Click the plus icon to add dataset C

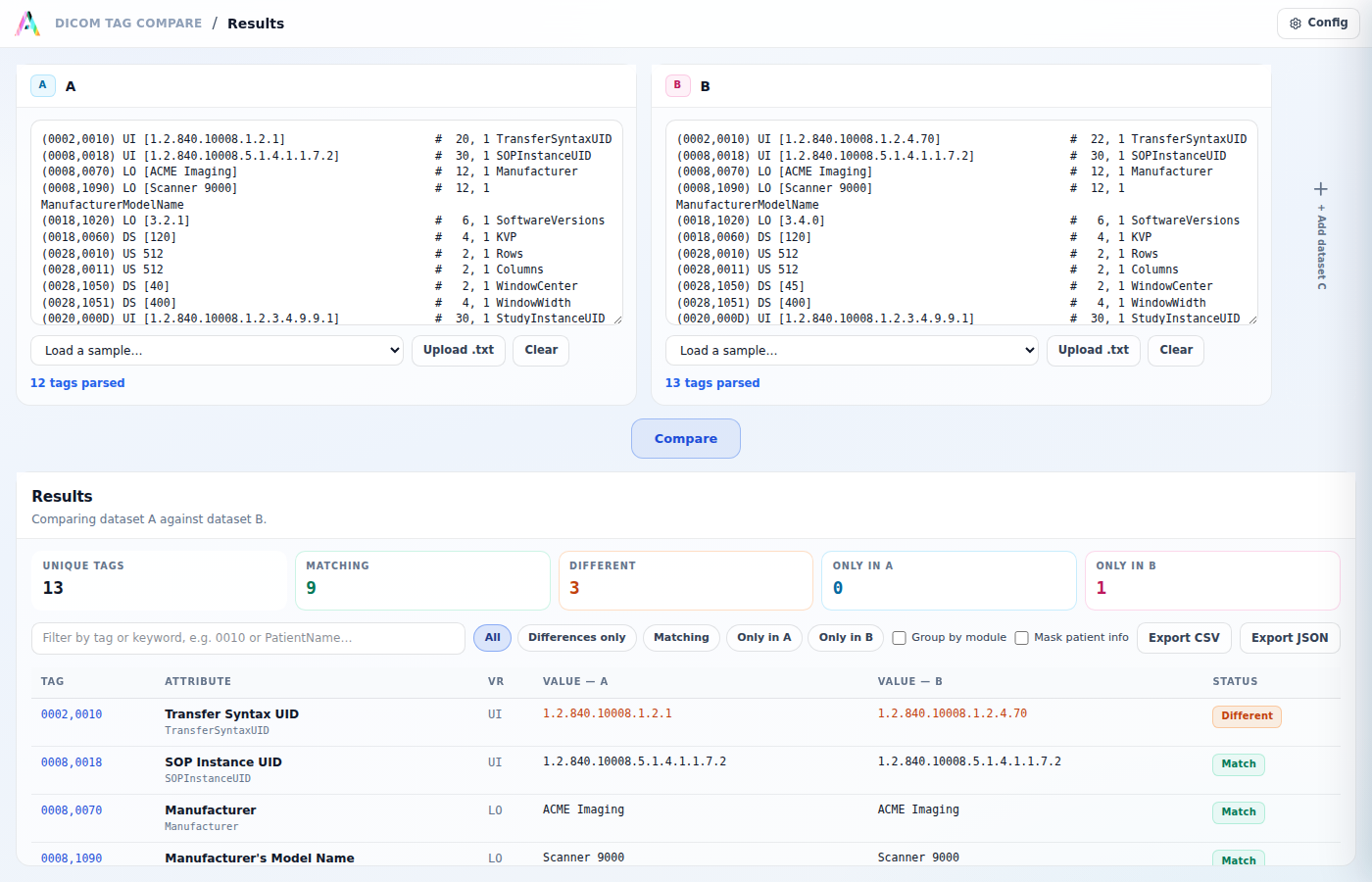pyautogui.click(x=1321, y=189)
